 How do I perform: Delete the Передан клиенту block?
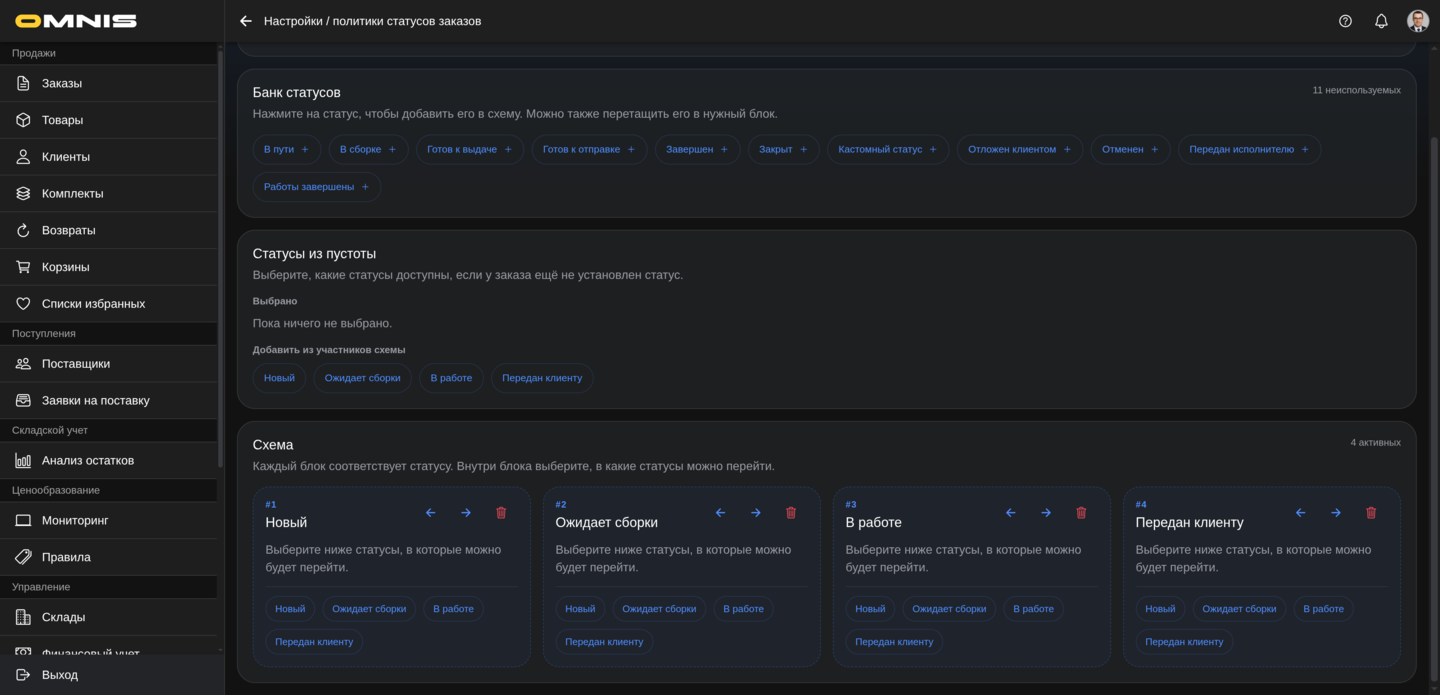click(x=1371, y=513)
